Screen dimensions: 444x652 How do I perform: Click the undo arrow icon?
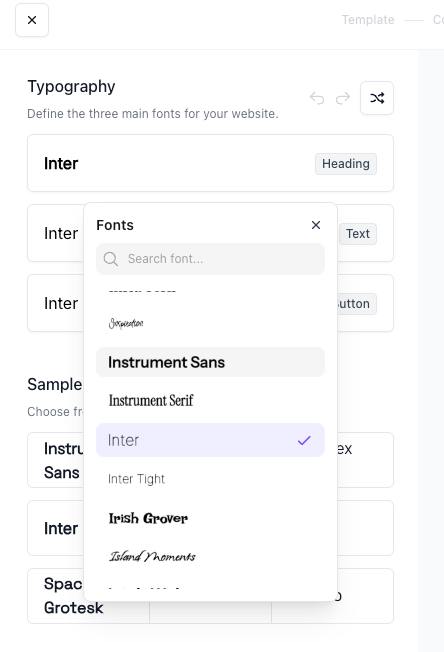pos(317,99)
